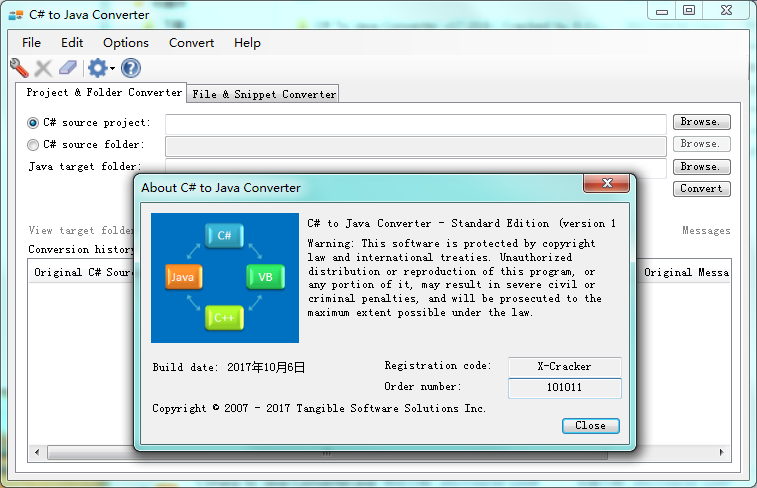Click the C# source folder input field

[416, 146]
